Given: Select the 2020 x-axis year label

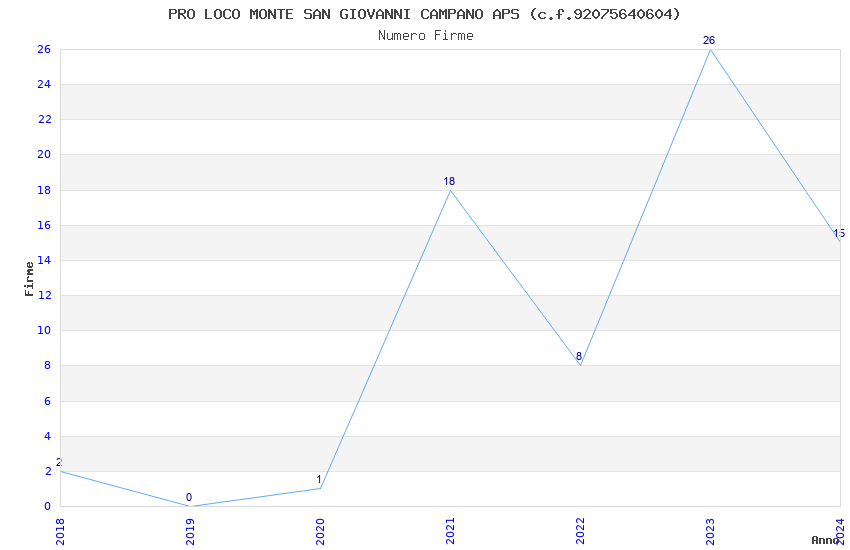Looking at the screenshot, I should [x=320, y=532].
